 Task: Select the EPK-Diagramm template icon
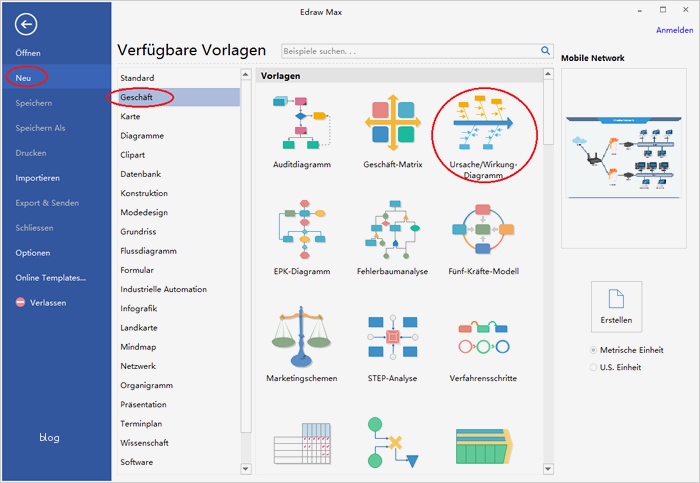click(x=302, y=229)
